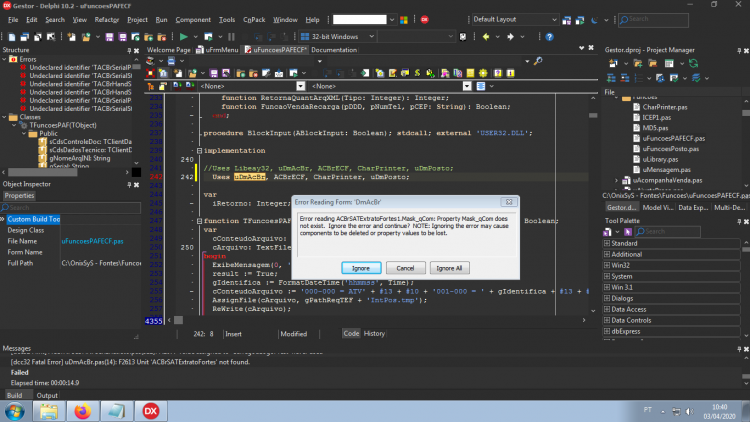Image resolution: width=750 pixels, height=422 pixels.
Task: Open Firefox from the taskbar
Action: pos(83,411)
